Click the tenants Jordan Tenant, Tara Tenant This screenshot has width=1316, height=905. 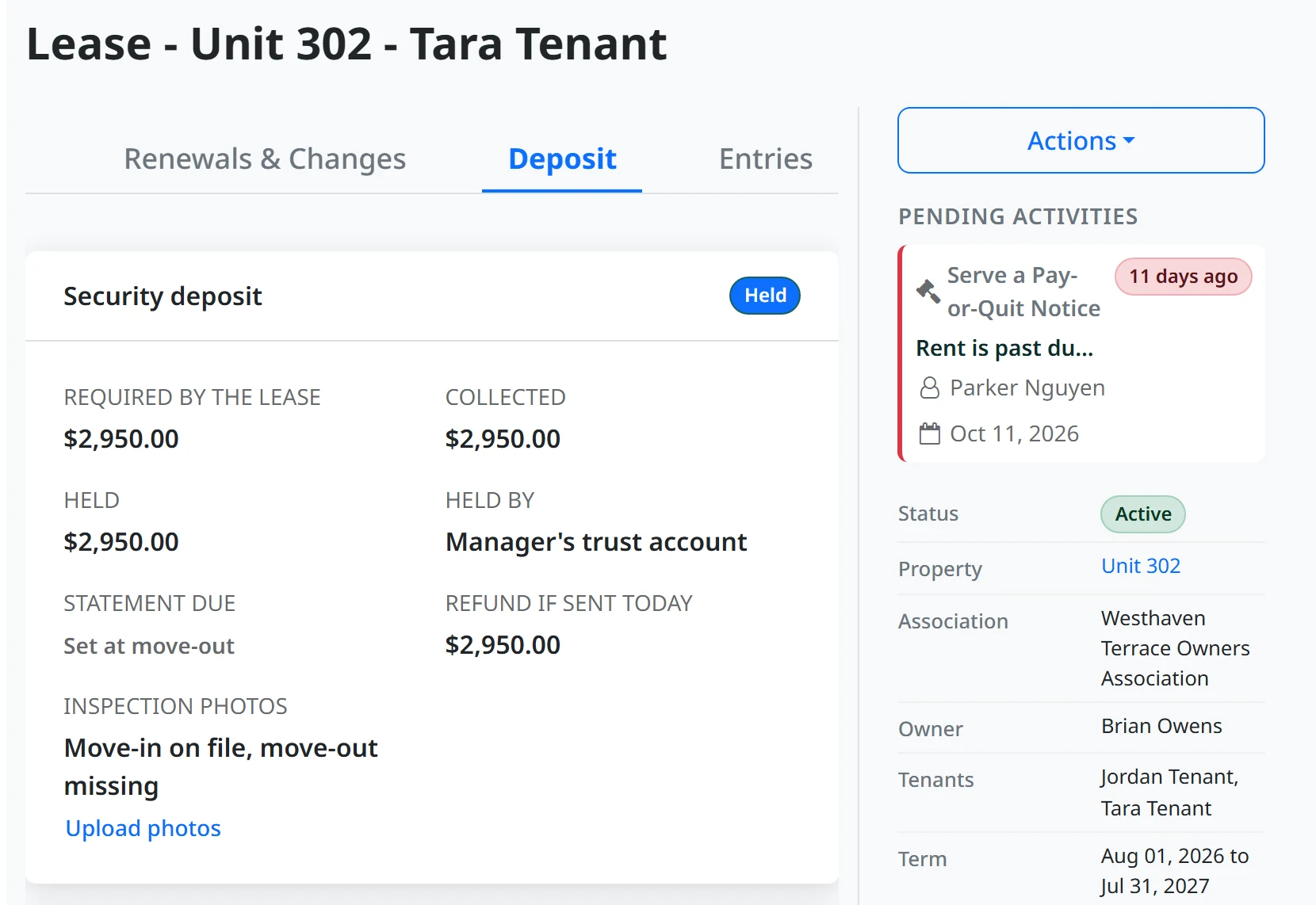tap(1169, 792)
